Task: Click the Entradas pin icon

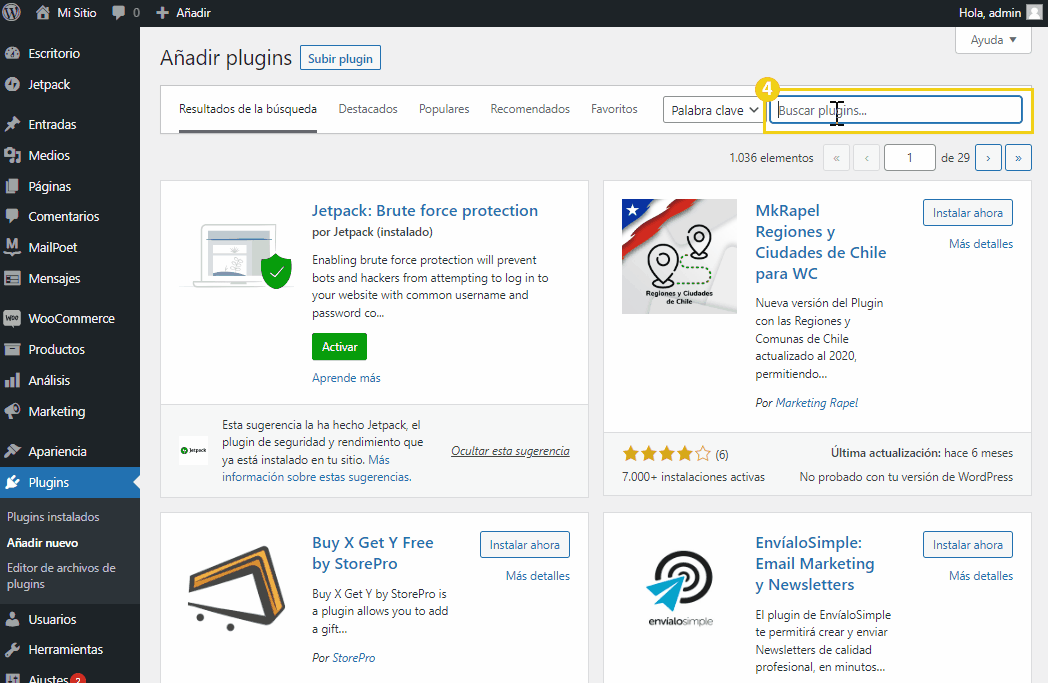Action: click(12, 124)
